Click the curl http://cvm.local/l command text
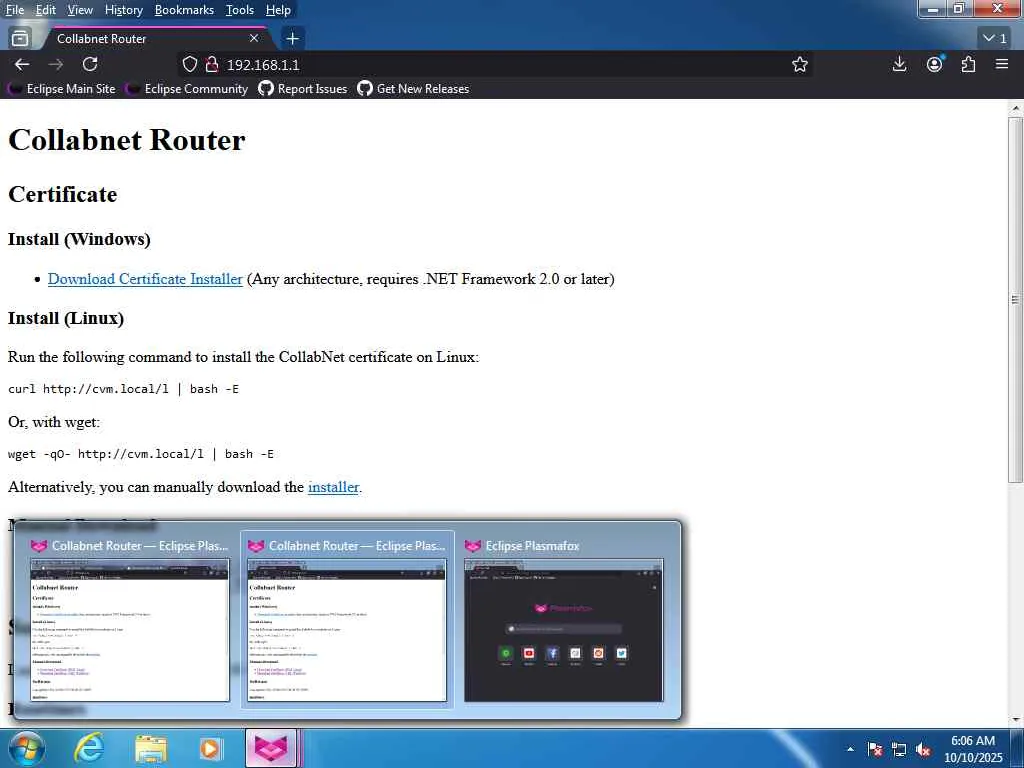Image resolution: width=1024 pixels, height=768 pixels. 123,389
